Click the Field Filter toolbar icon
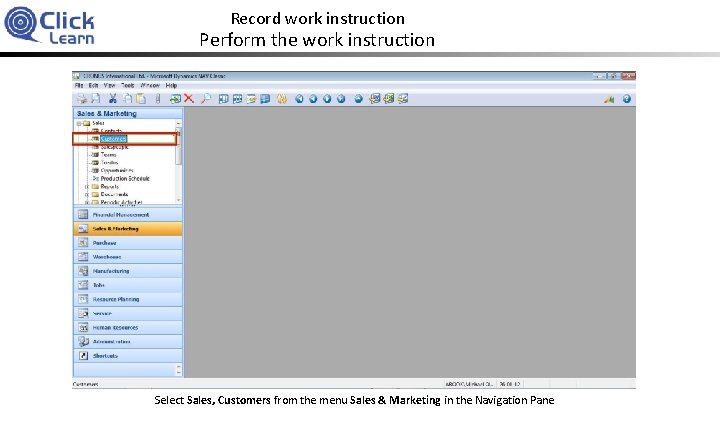The image size is (720, 437). click(x=224, y=99)
